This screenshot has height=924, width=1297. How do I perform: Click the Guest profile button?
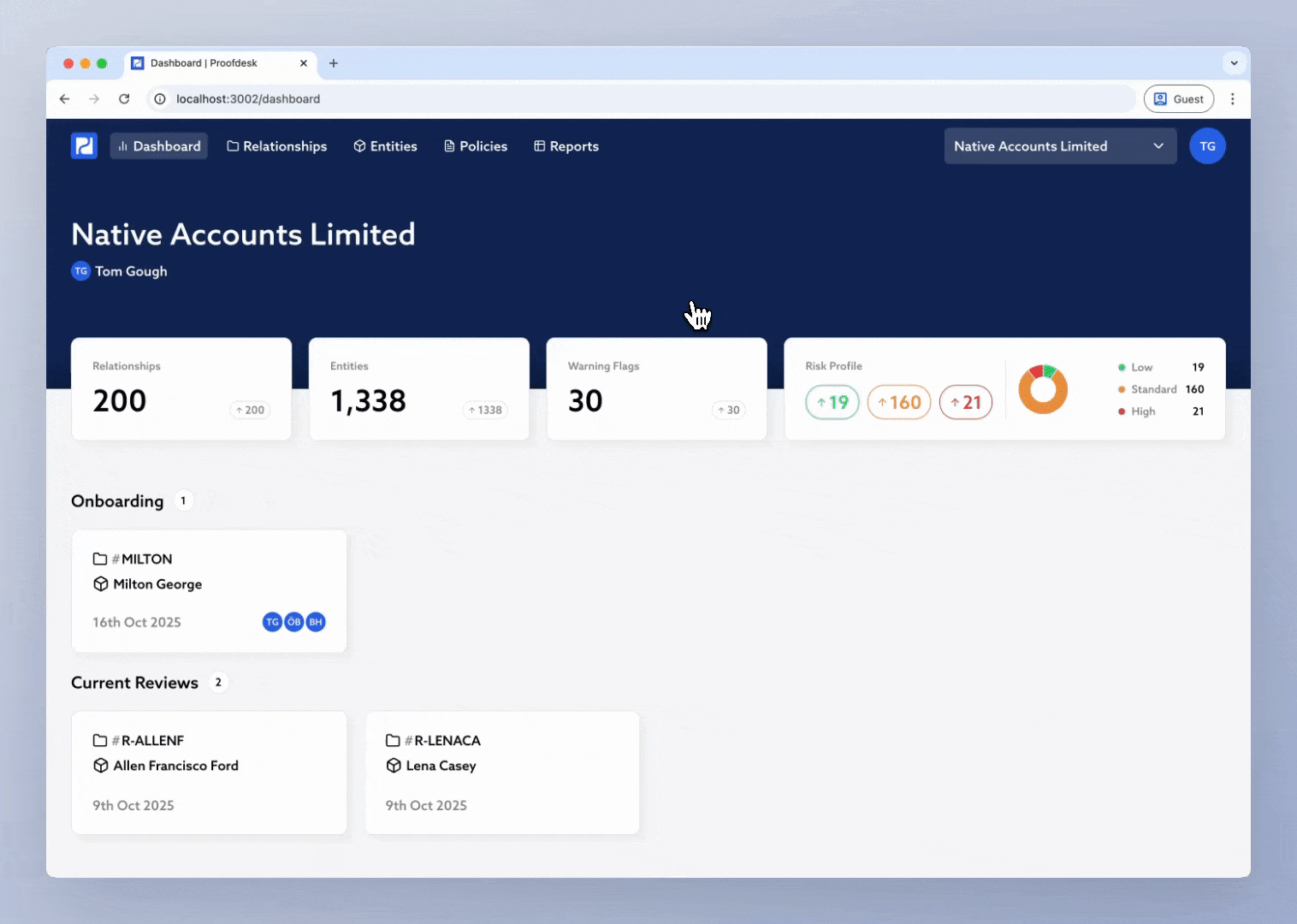click(1178, 99)
